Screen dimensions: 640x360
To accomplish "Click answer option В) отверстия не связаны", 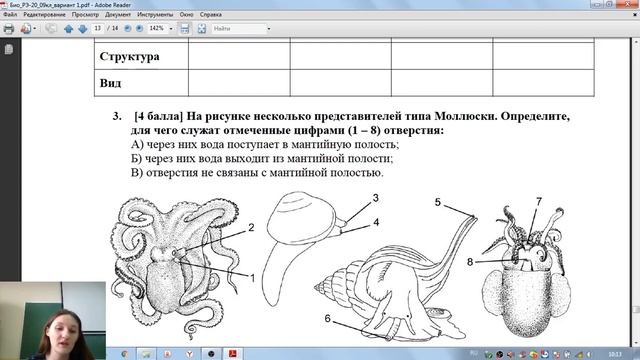I will tap(258, 172).
